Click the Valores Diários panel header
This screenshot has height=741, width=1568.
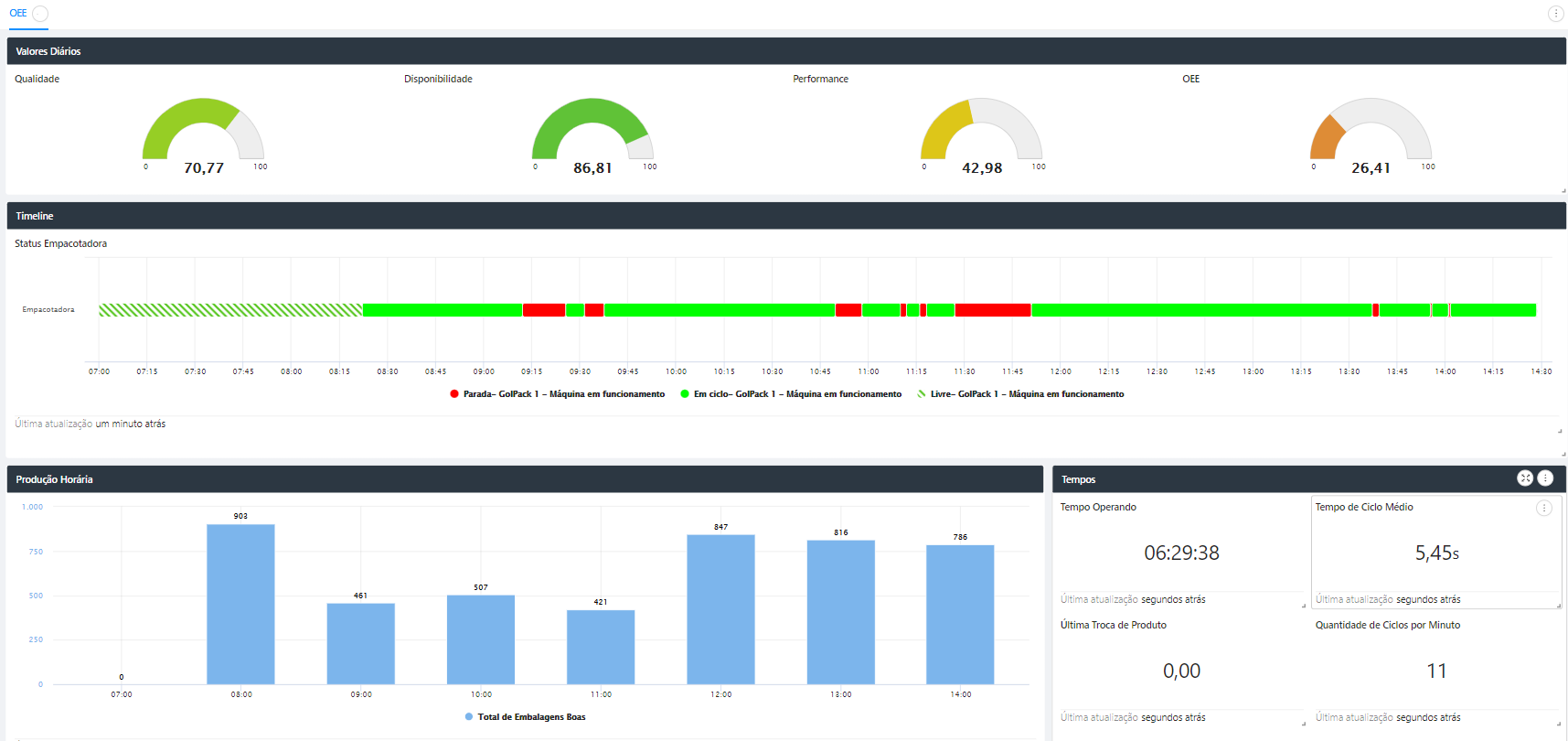786,51
